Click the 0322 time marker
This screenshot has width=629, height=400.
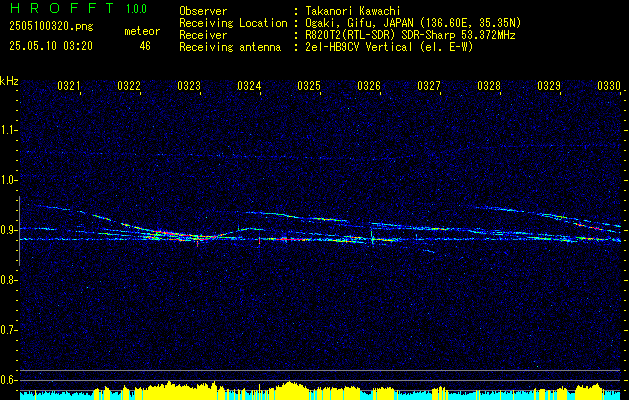click(x=129, y=85)
